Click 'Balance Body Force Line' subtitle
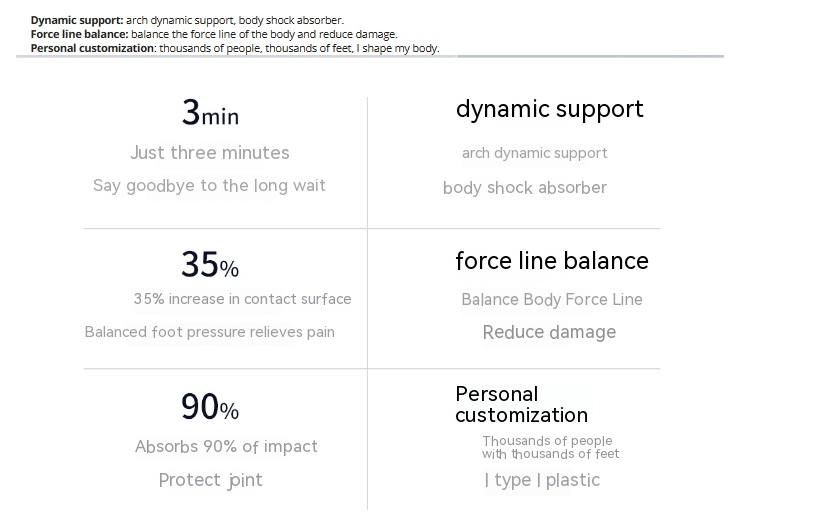The image size is (835, 524). click(552, 300)
